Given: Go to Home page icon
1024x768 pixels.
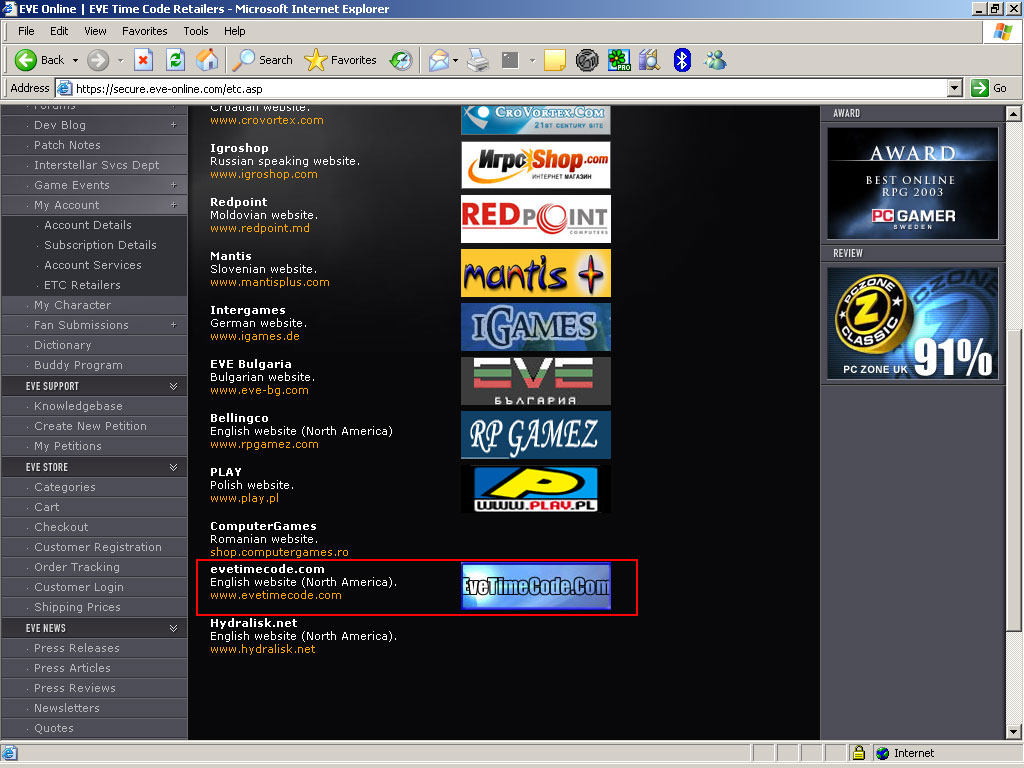Looking at the screenshot, I should pyautogui.click(x=207, y=60).
